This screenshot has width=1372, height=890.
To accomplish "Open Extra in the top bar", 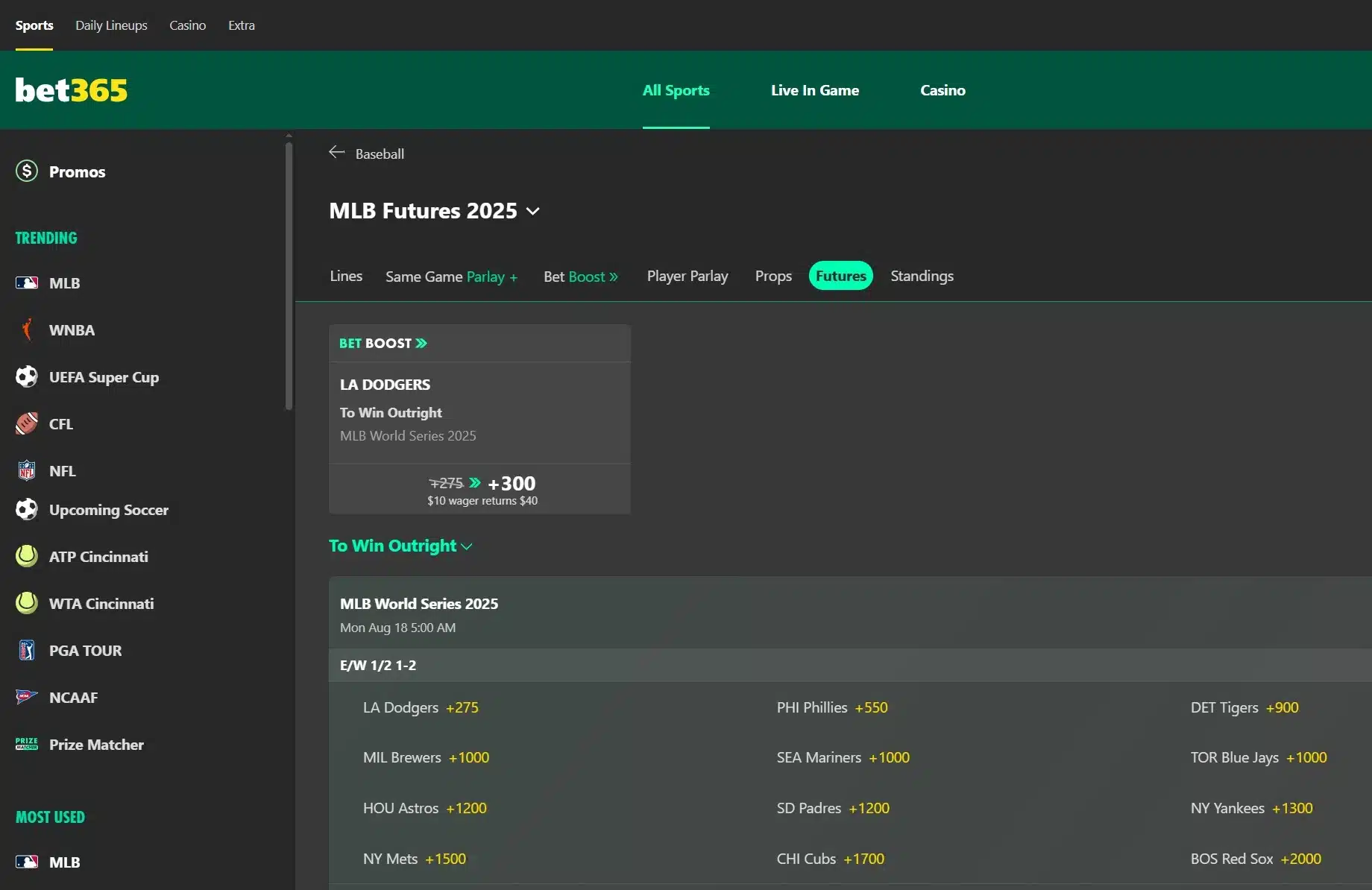I will click(x=242, y=25).
